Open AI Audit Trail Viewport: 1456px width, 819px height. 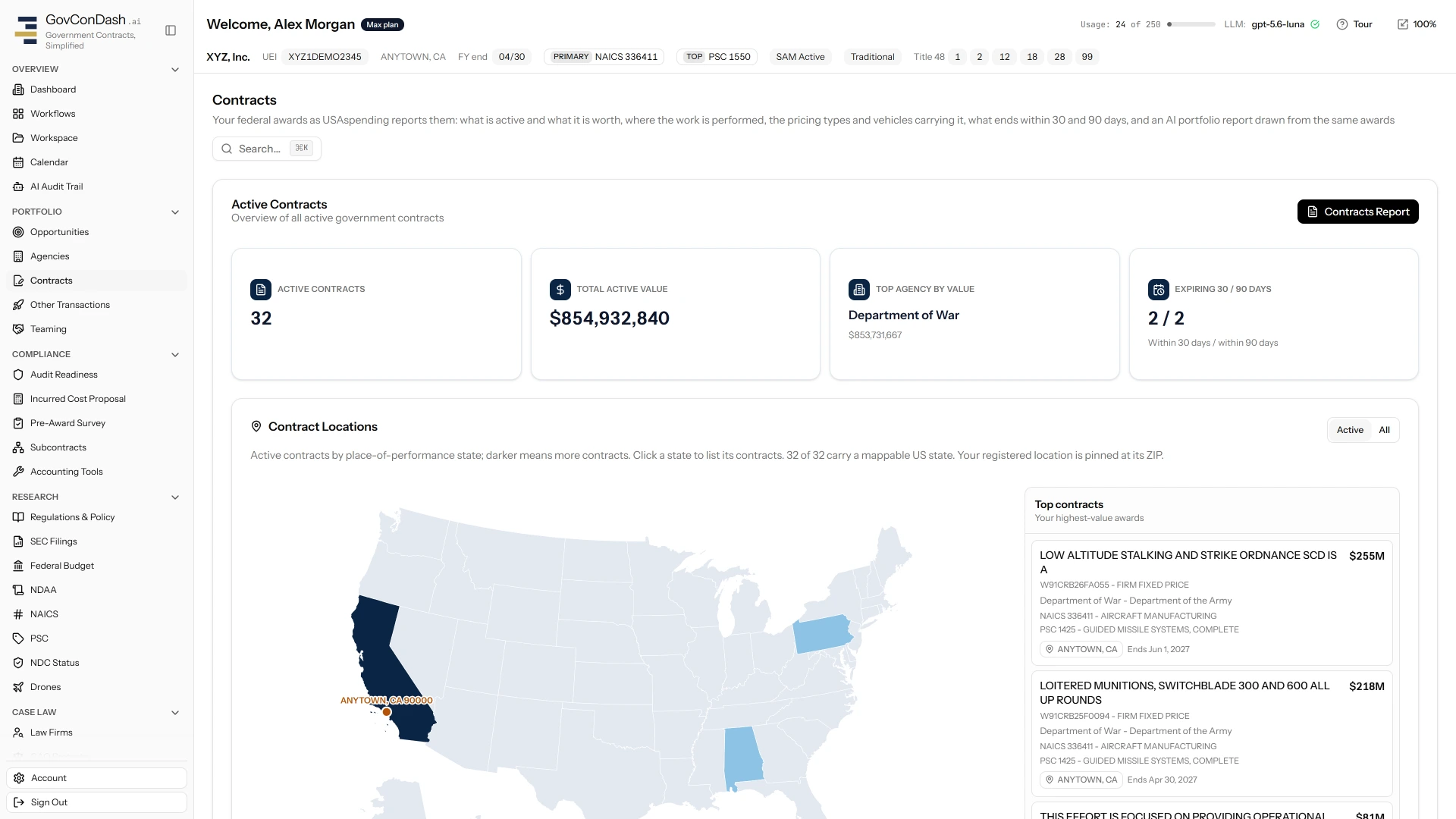pos(96,187)
